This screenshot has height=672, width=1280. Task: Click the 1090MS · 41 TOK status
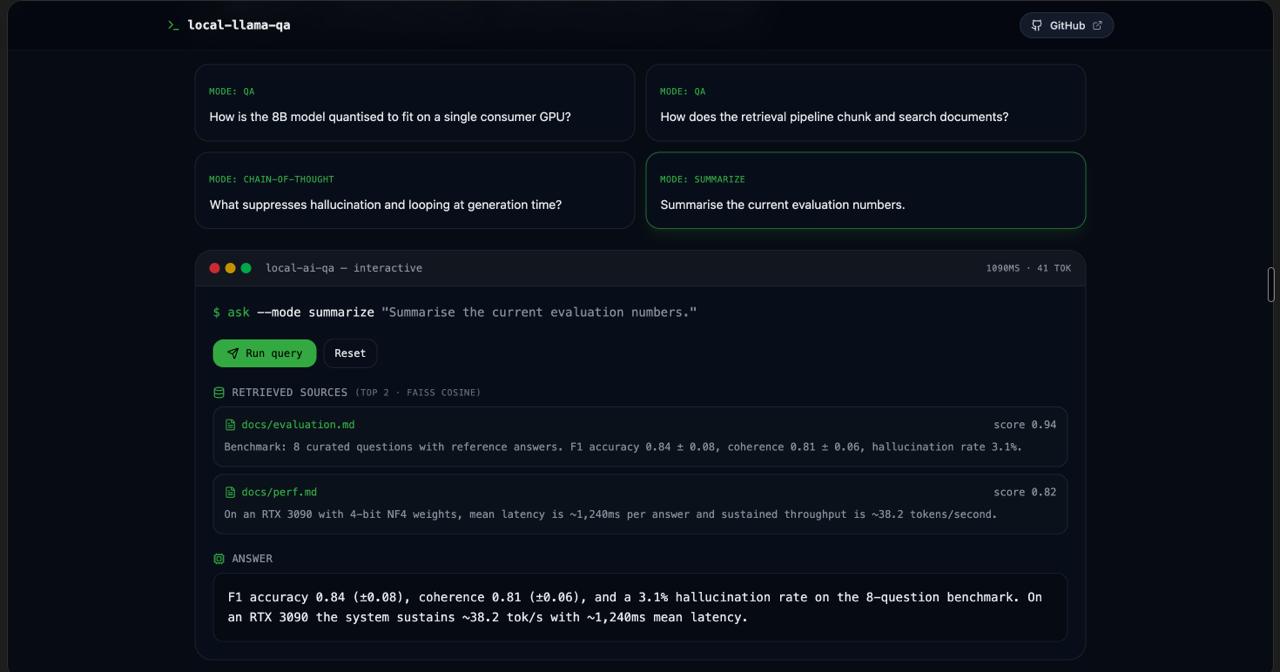point(1028,268)
